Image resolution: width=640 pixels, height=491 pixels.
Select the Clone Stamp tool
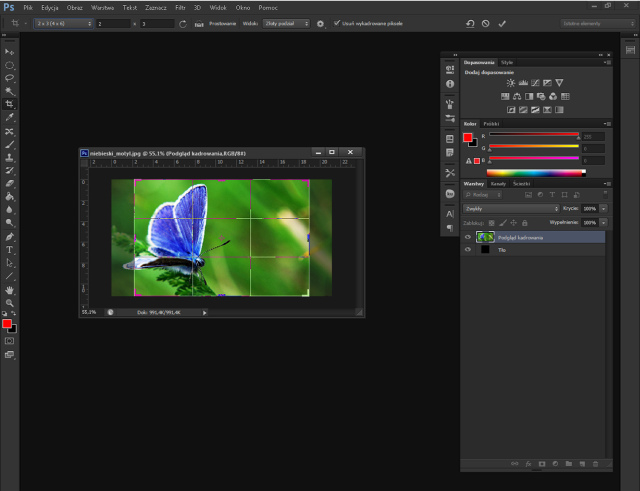[x=9, y=158]
